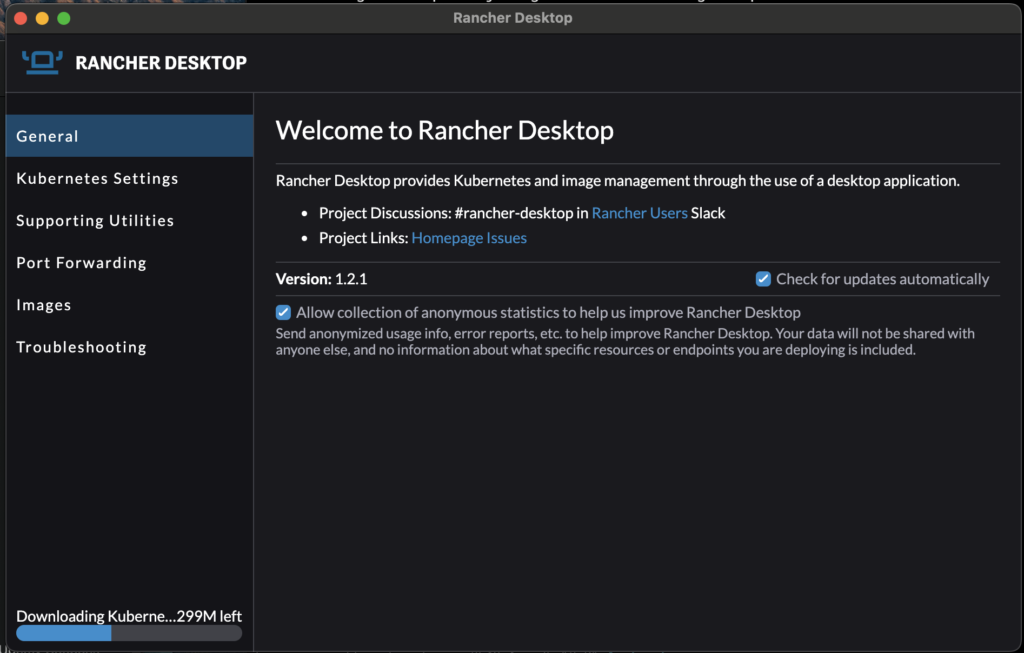Minimize the Rancher Desktop window

(42, 18)
